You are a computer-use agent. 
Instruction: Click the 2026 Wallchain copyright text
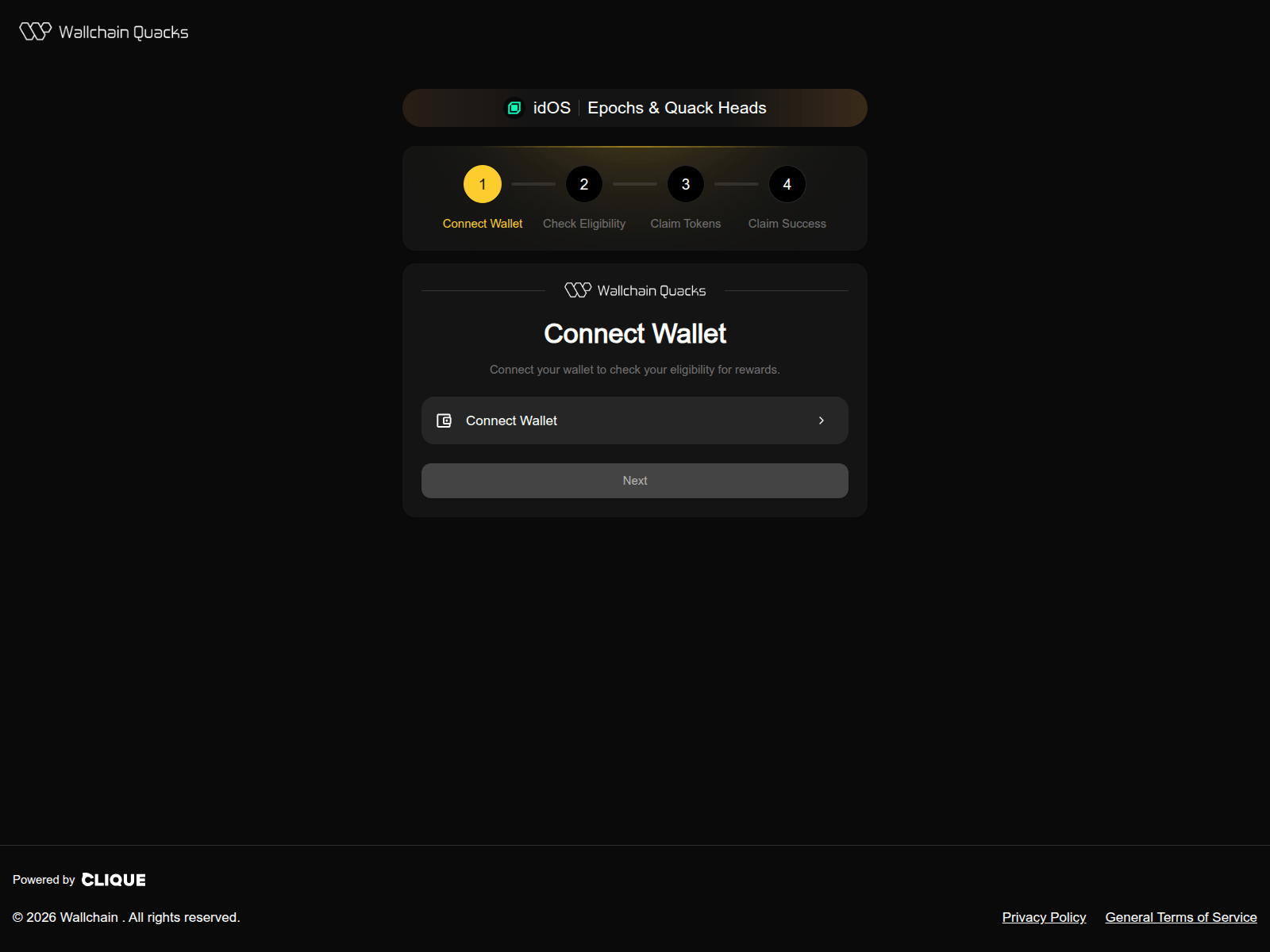pos(127,917)
